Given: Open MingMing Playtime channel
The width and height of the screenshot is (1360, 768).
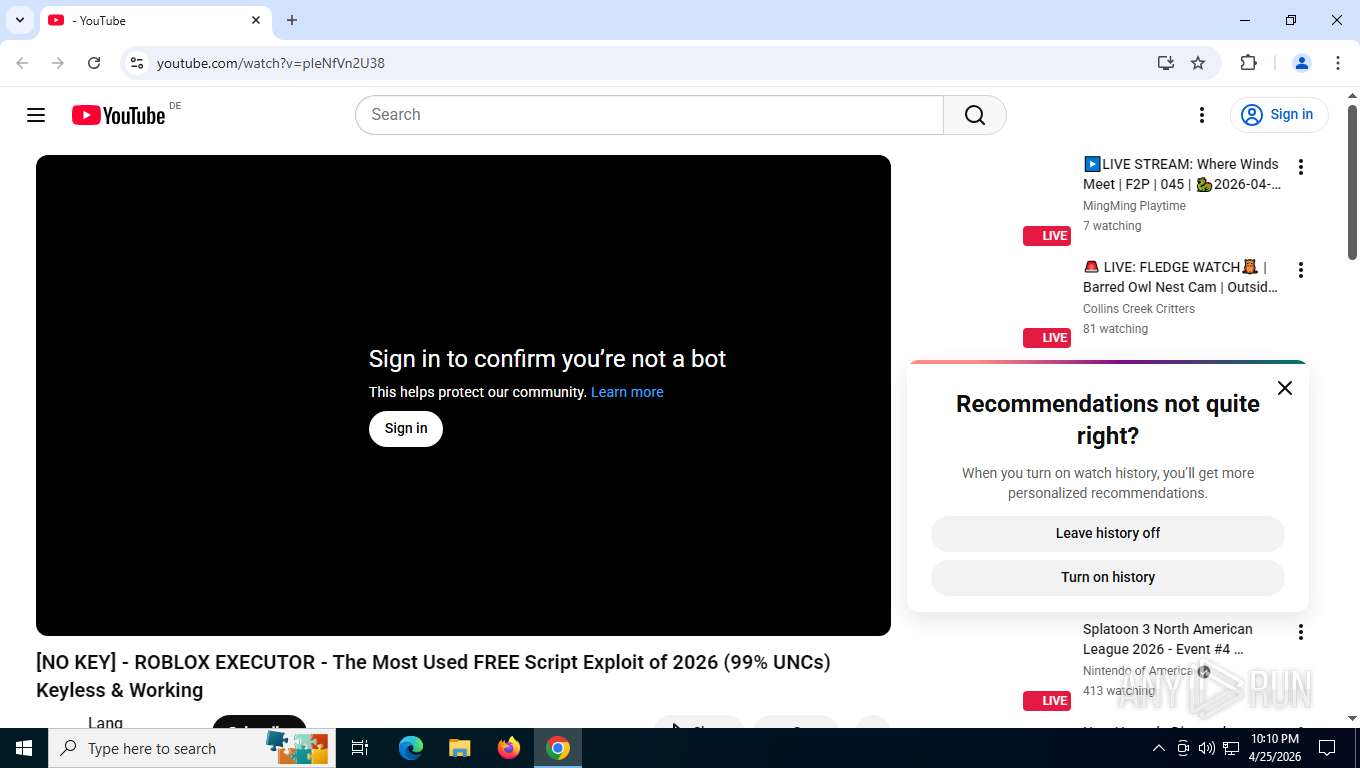Looking at the screenshot, I should (x=1134, y=206).
